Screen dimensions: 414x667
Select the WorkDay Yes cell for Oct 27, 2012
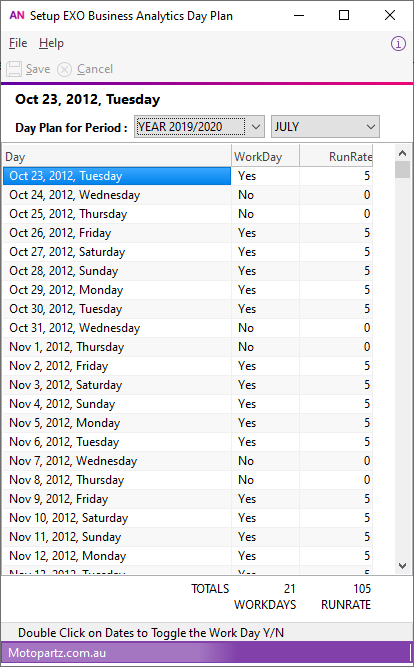pos(266,252)
